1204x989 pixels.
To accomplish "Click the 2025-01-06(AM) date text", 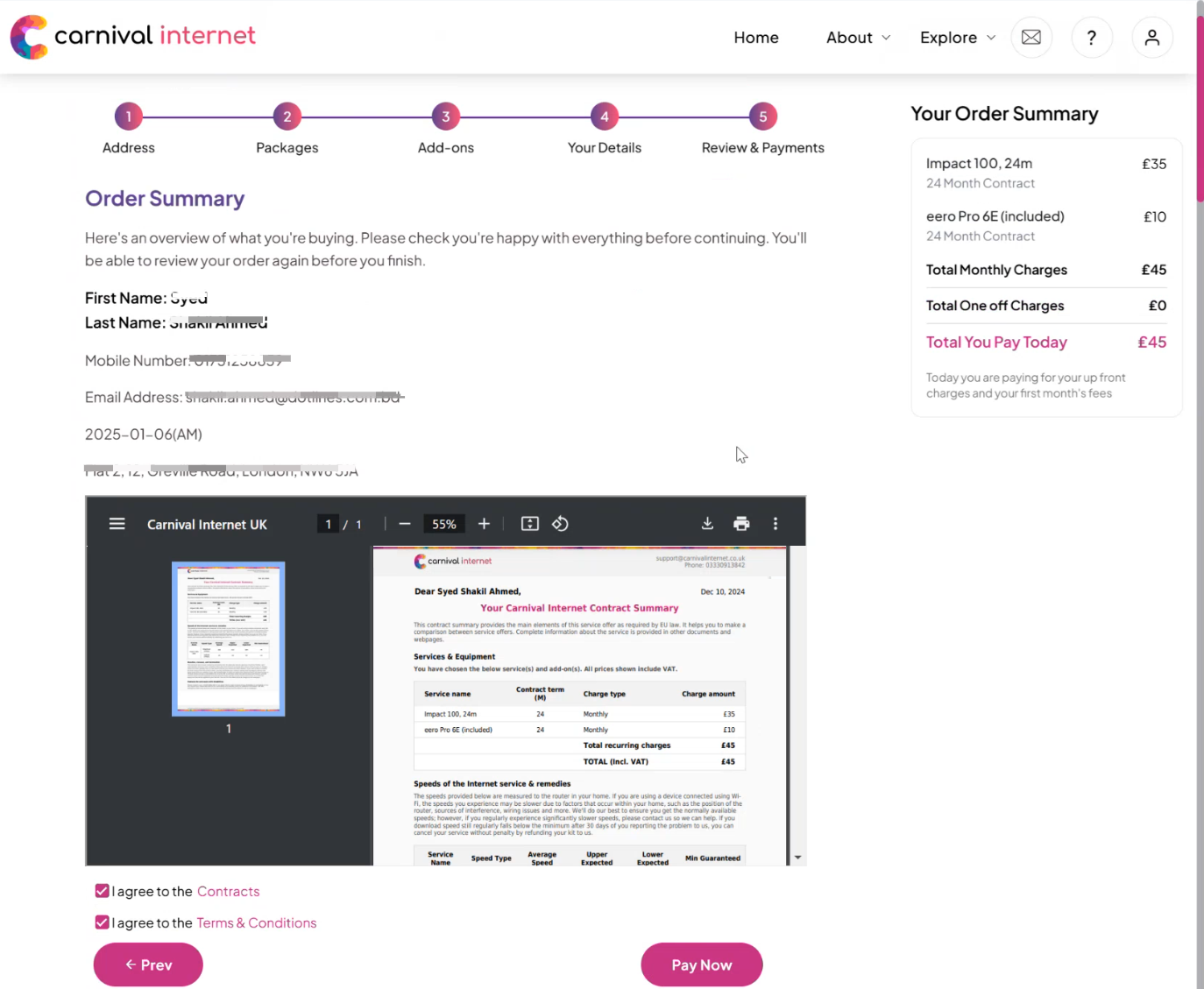I will [x=144, y=434].
